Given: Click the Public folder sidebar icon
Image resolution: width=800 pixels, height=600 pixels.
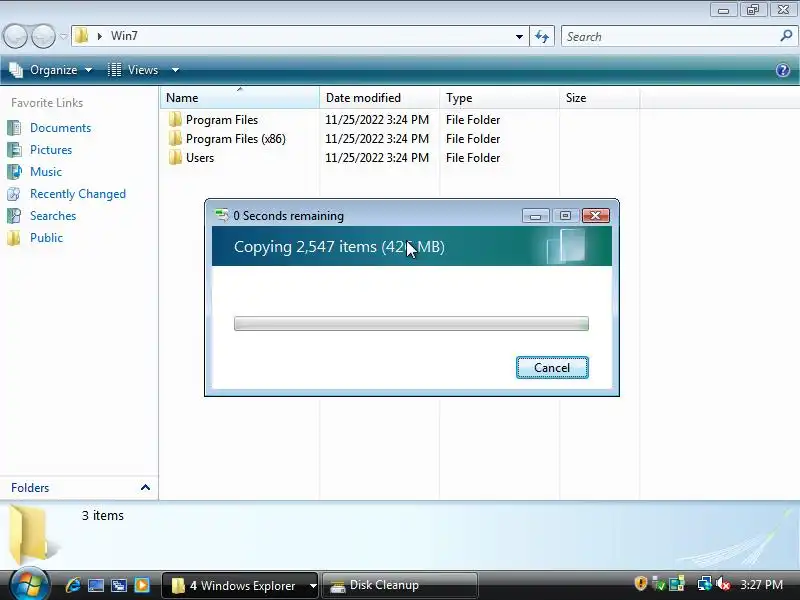Looking at the screenshot, I should tap(14, 238).
